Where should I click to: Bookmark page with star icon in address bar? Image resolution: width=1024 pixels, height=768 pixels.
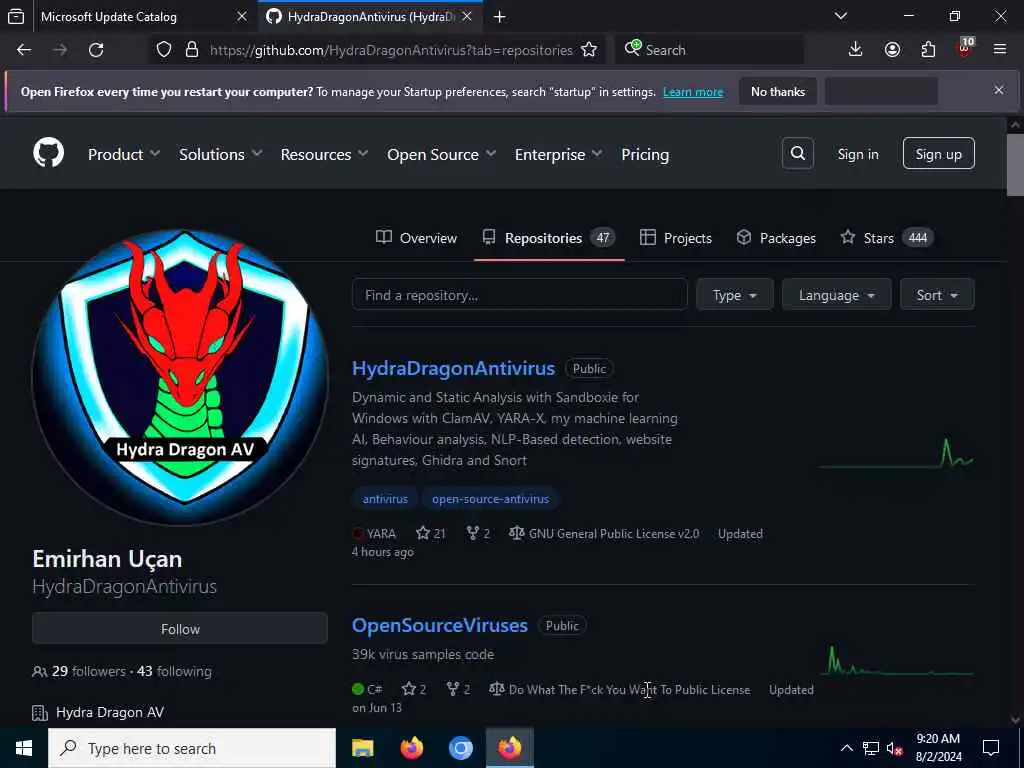(588, 50)
